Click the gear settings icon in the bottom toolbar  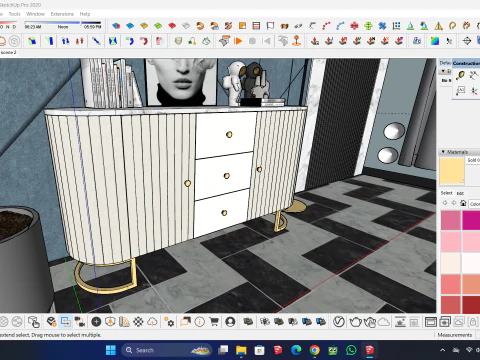tap(169, 322)
